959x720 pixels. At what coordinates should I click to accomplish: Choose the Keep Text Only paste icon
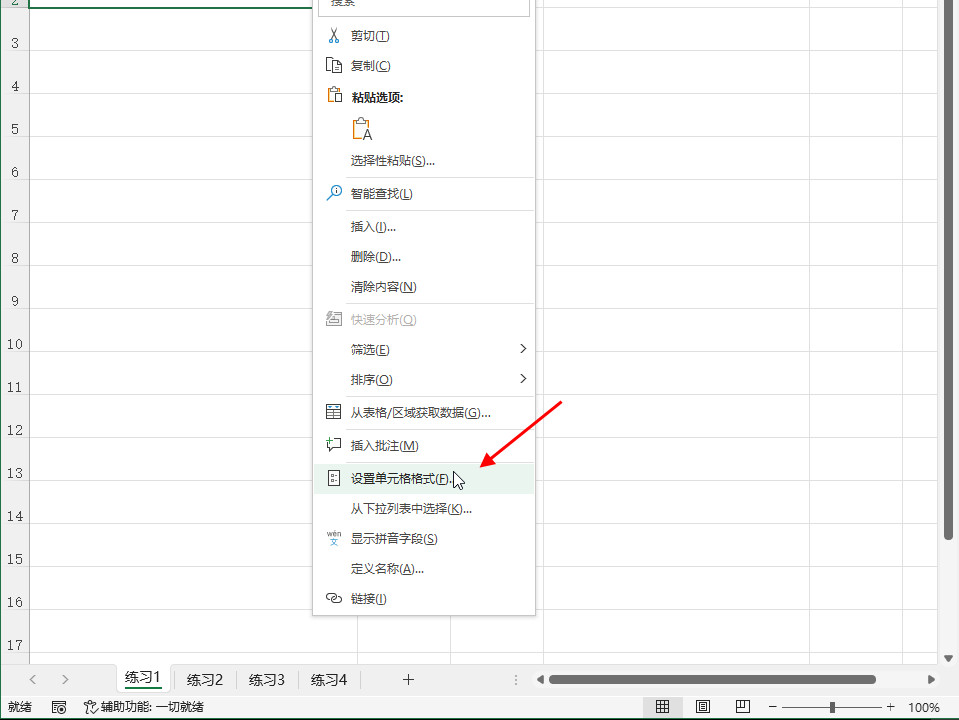pos(362,129)
